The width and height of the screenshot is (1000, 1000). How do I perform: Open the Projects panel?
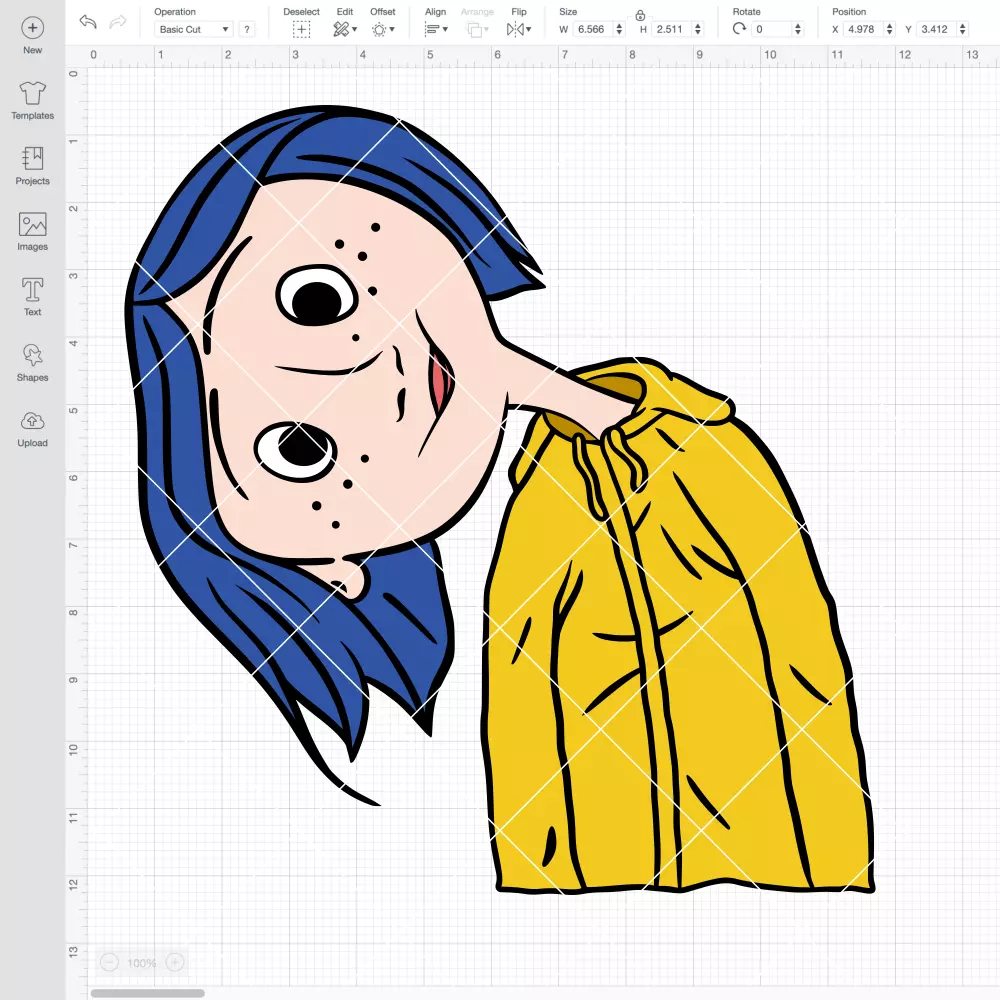33,166
